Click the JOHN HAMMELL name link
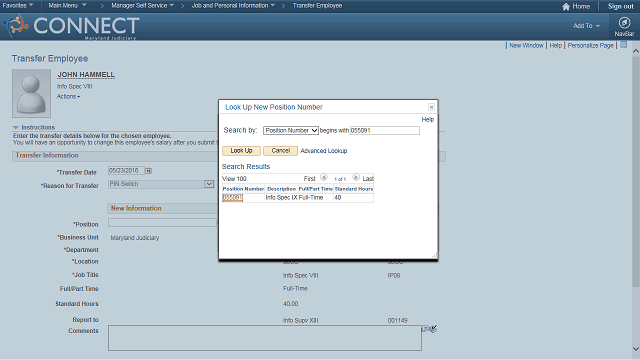The height and width of the screenshot is (360, 640). point(86,75)
